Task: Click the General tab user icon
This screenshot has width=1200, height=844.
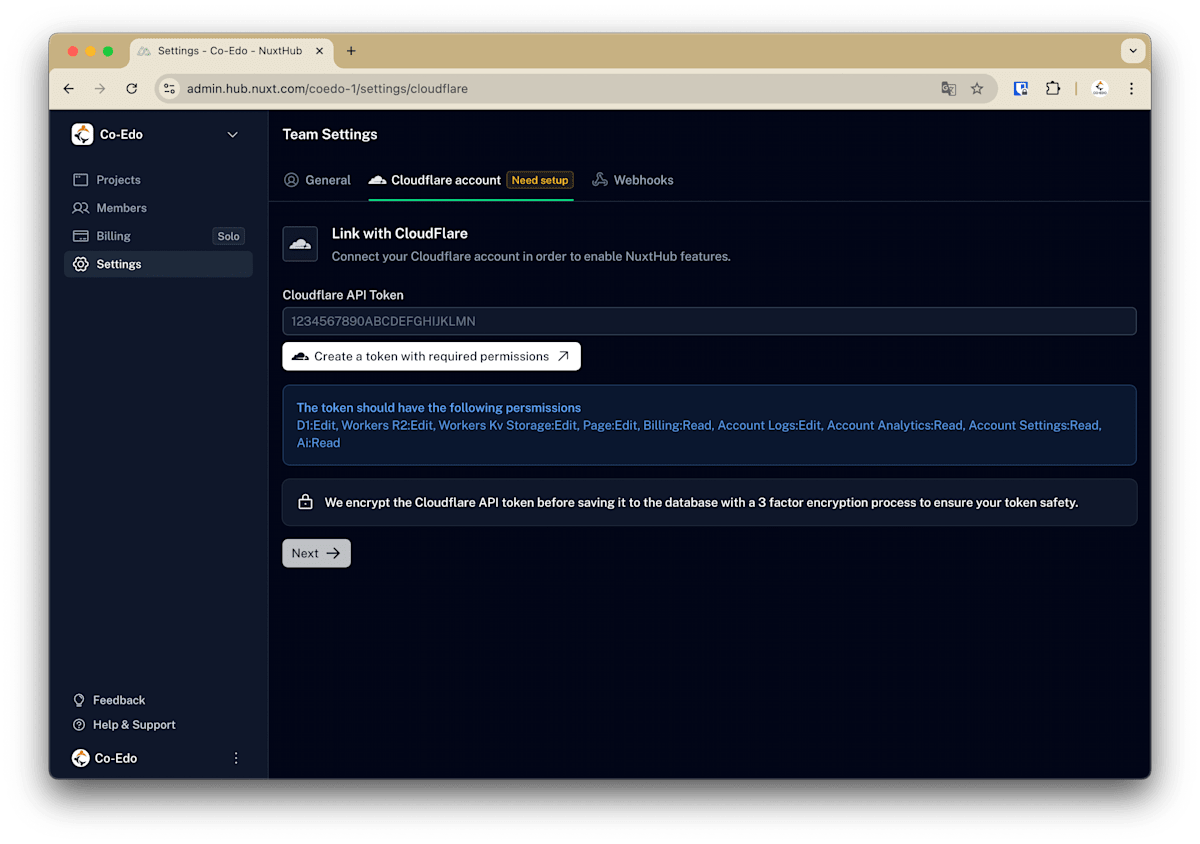Action: point(291,180)
